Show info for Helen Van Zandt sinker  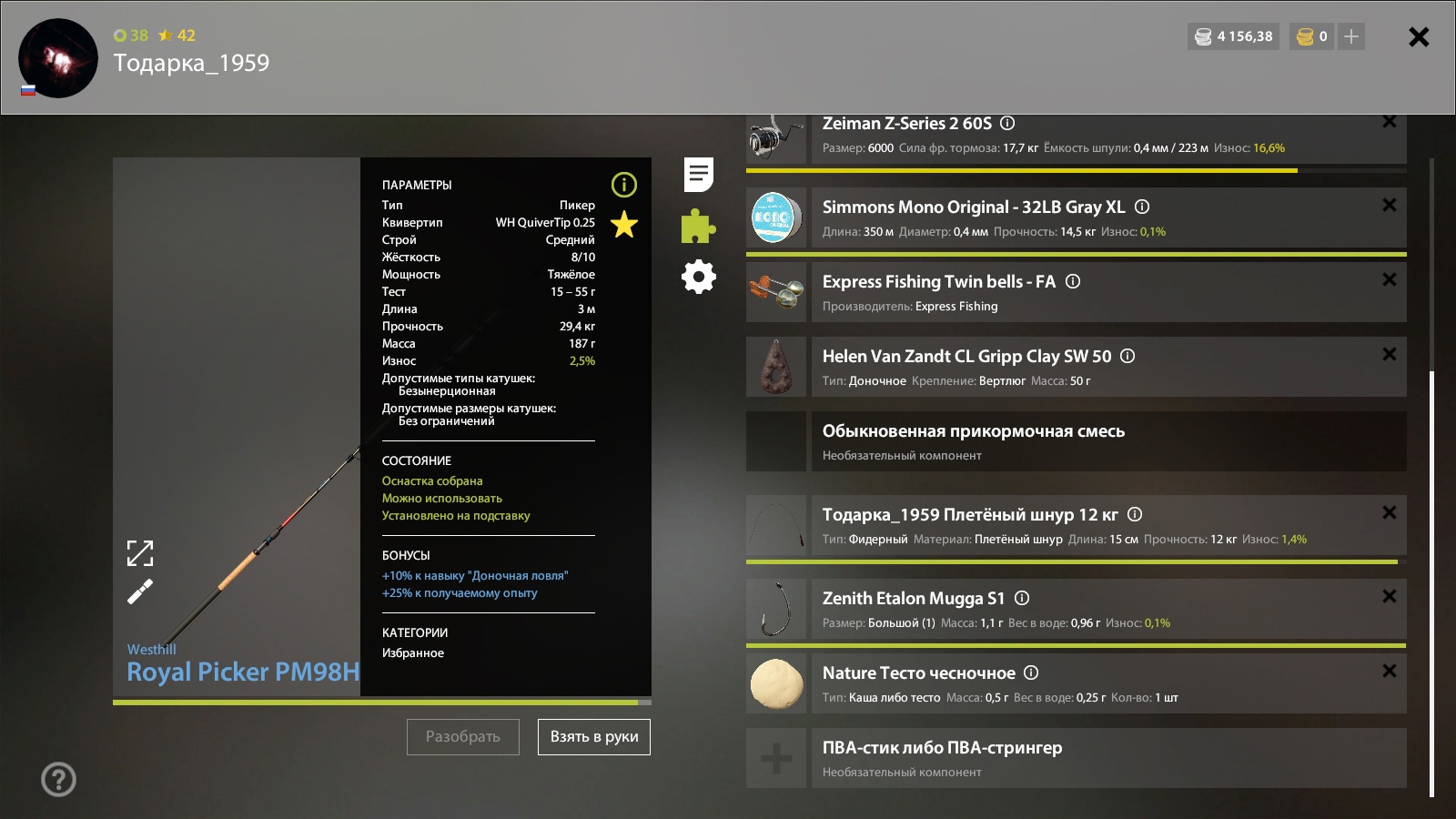pyautogui.click(x=1127, y=356)
